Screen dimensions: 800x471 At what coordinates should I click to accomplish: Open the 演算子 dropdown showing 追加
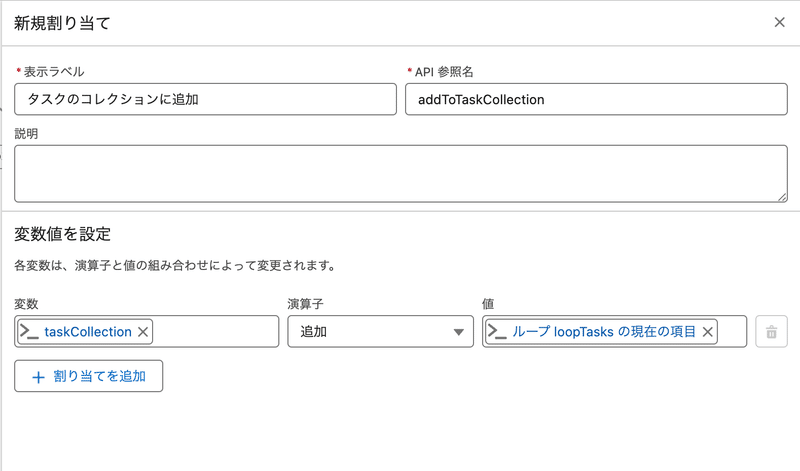click(x=381, y=332)
